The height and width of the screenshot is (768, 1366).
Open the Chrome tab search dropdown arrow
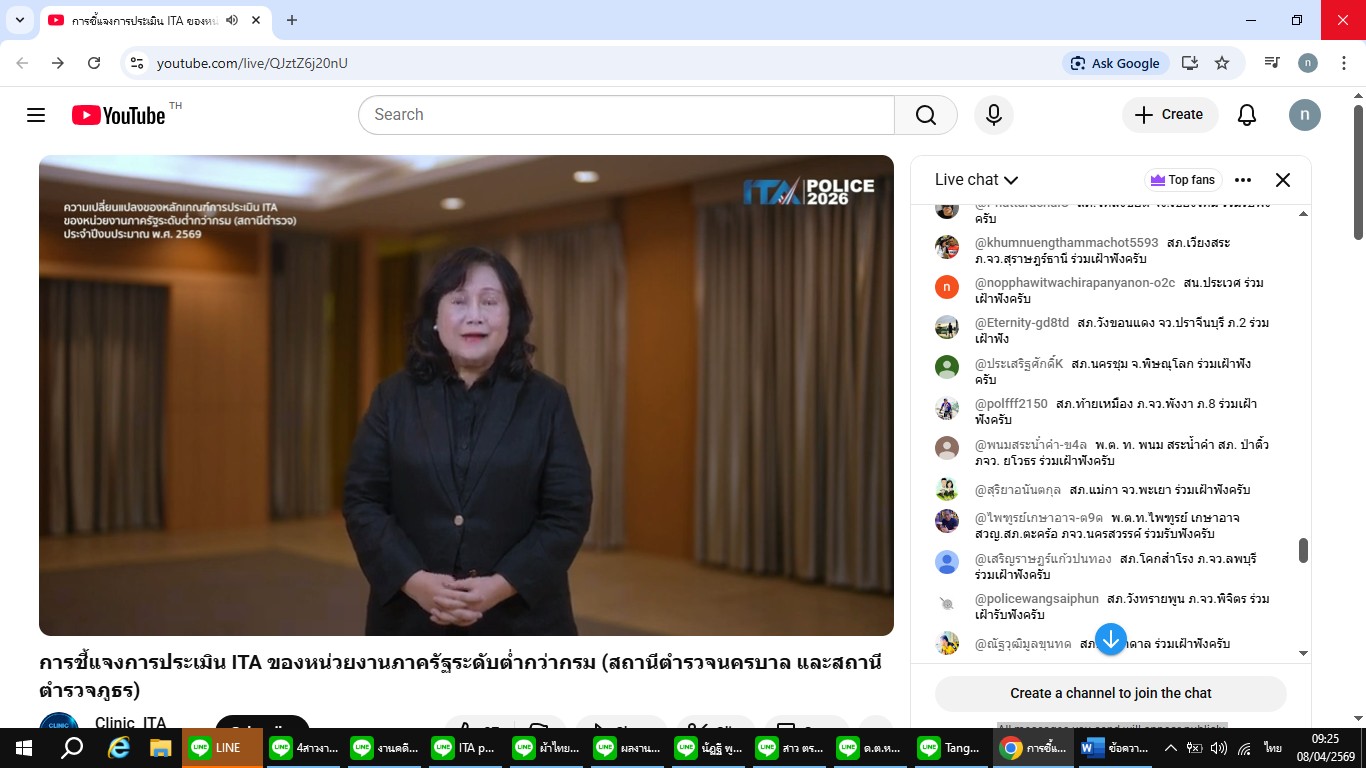(20, 20)
